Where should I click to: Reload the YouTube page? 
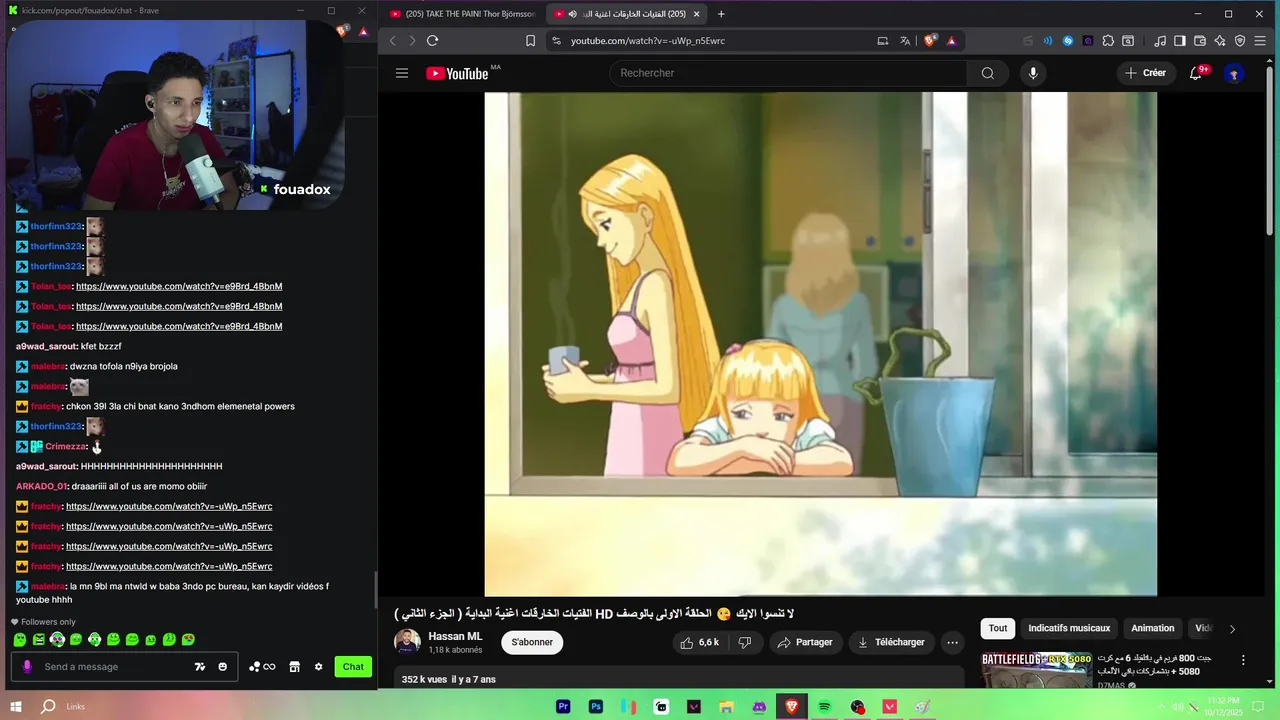[x=432, y=41]
